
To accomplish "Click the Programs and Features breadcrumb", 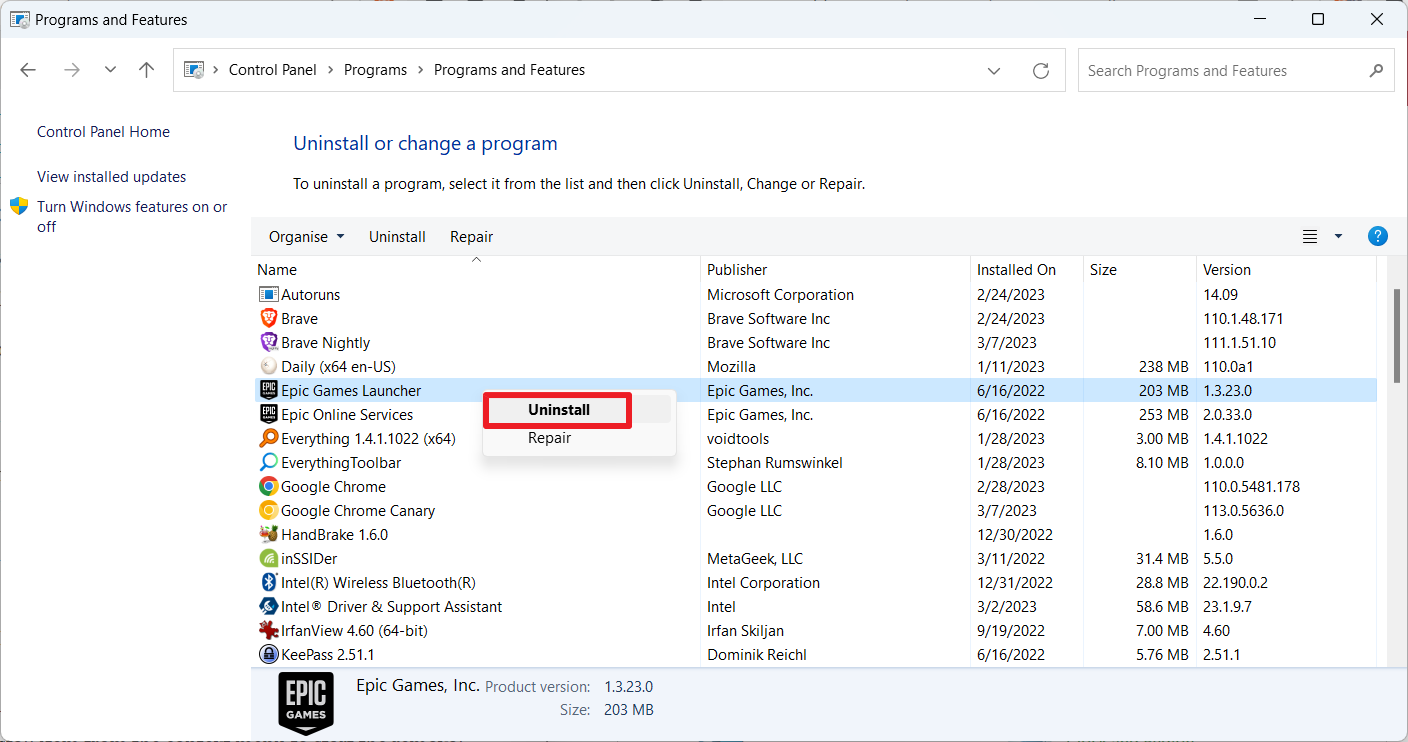I will pos(509,70).
